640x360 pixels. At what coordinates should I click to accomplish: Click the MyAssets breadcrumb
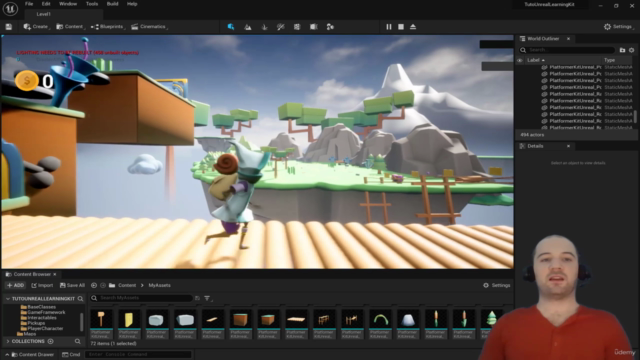(160, 285)
